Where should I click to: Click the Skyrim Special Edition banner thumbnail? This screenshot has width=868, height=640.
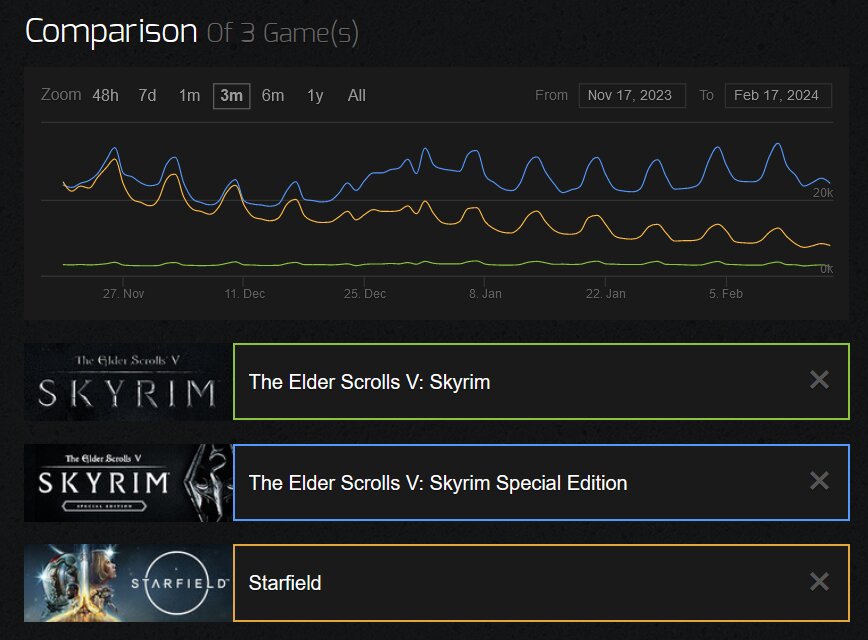point(127,483)
